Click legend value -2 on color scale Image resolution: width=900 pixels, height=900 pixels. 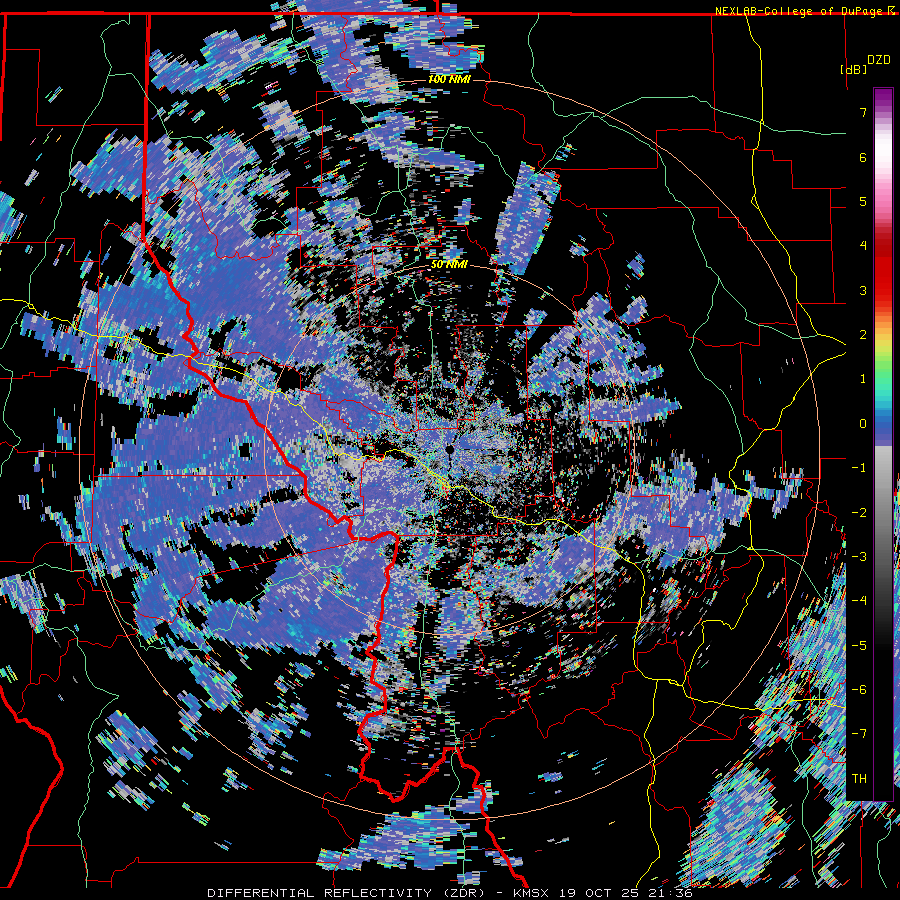click(x=859, y=513)
